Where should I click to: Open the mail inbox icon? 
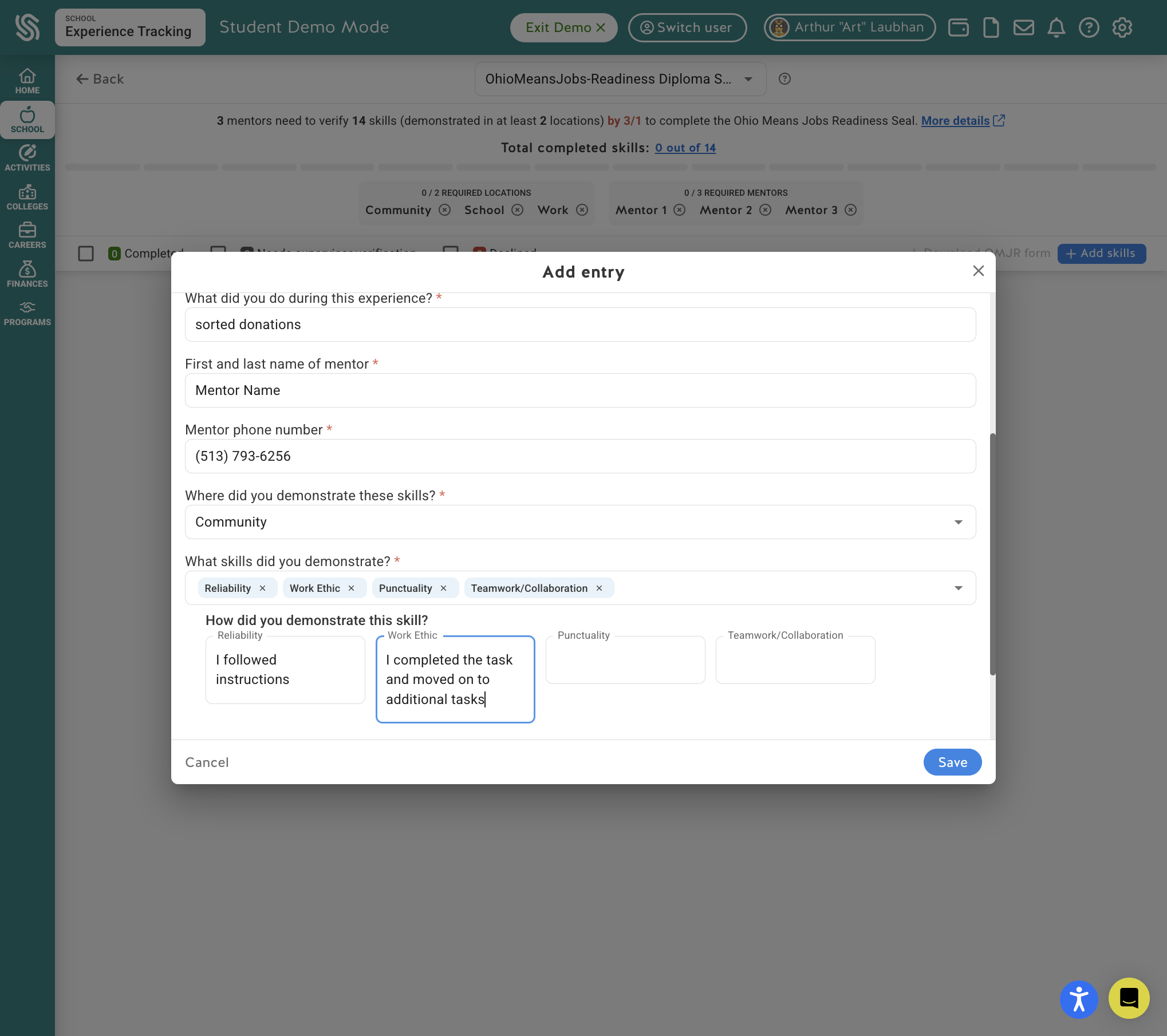click(1023, 27)
